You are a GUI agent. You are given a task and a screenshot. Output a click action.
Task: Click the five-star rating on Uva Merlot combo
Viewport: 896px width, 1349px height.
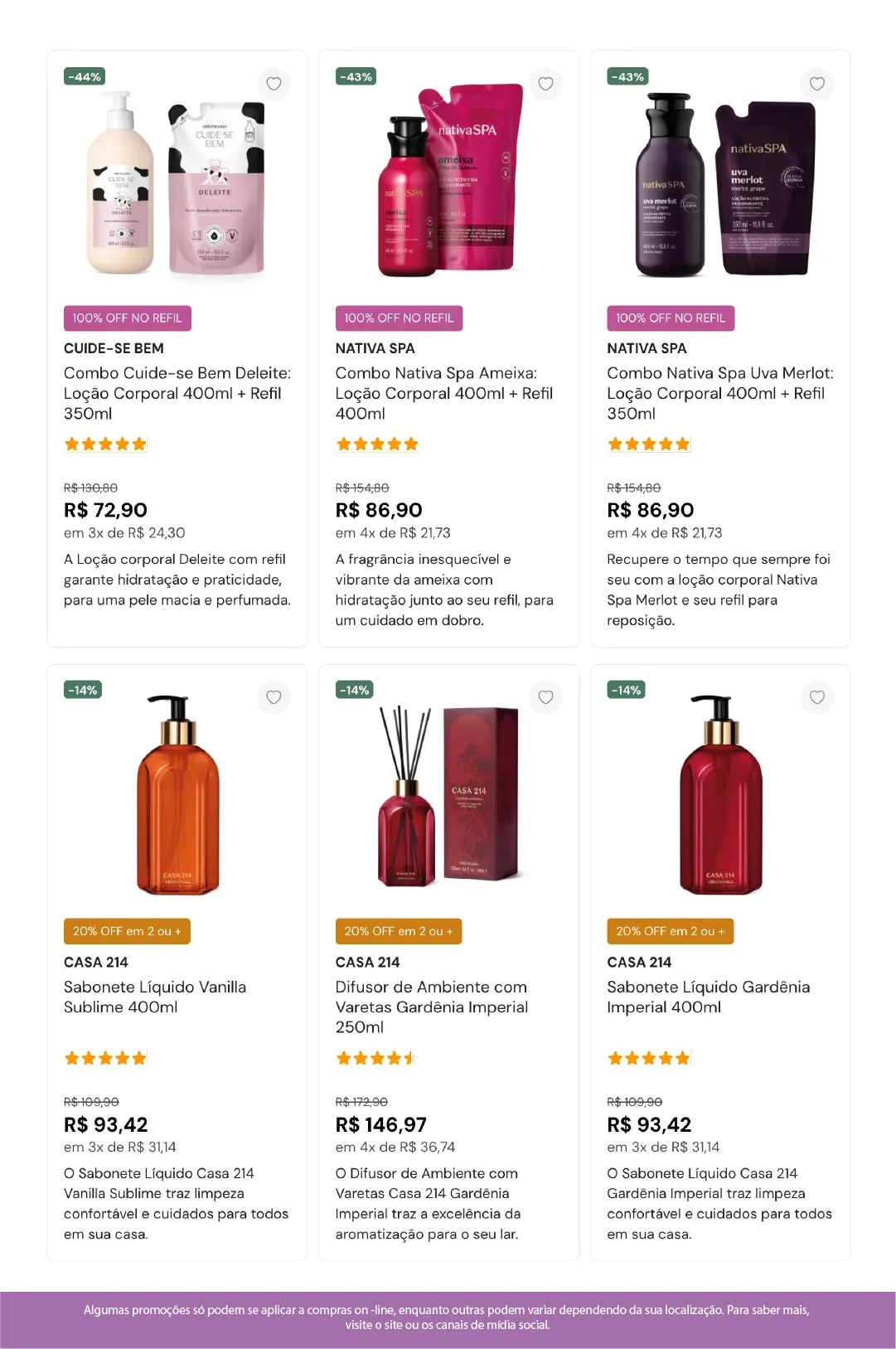coord(648,444)
